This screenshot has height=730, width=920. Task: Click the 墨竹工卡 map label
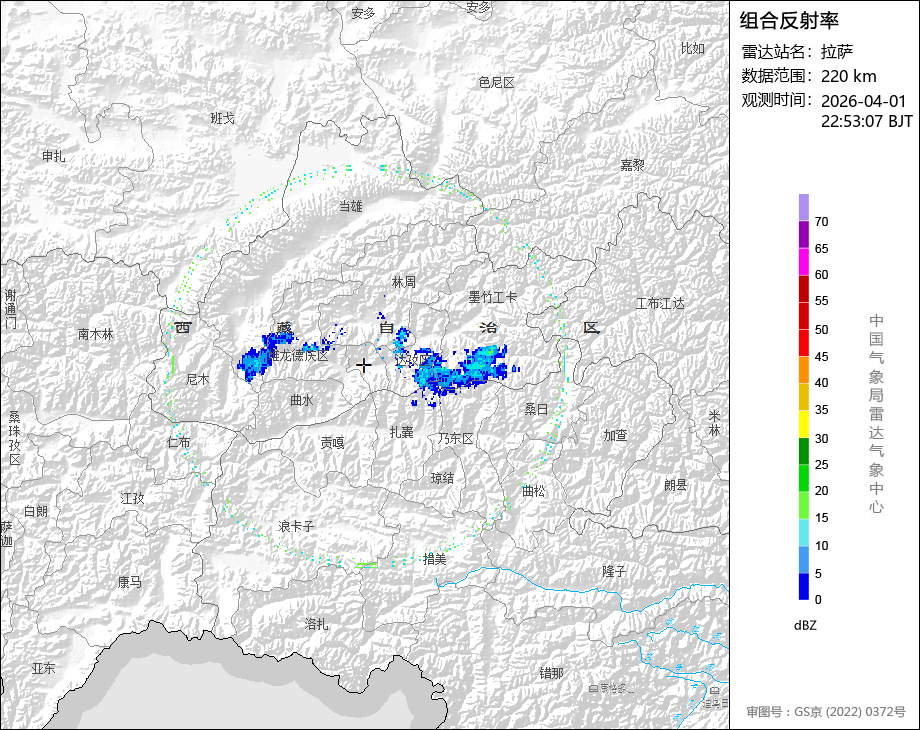(x=493, y=298)
